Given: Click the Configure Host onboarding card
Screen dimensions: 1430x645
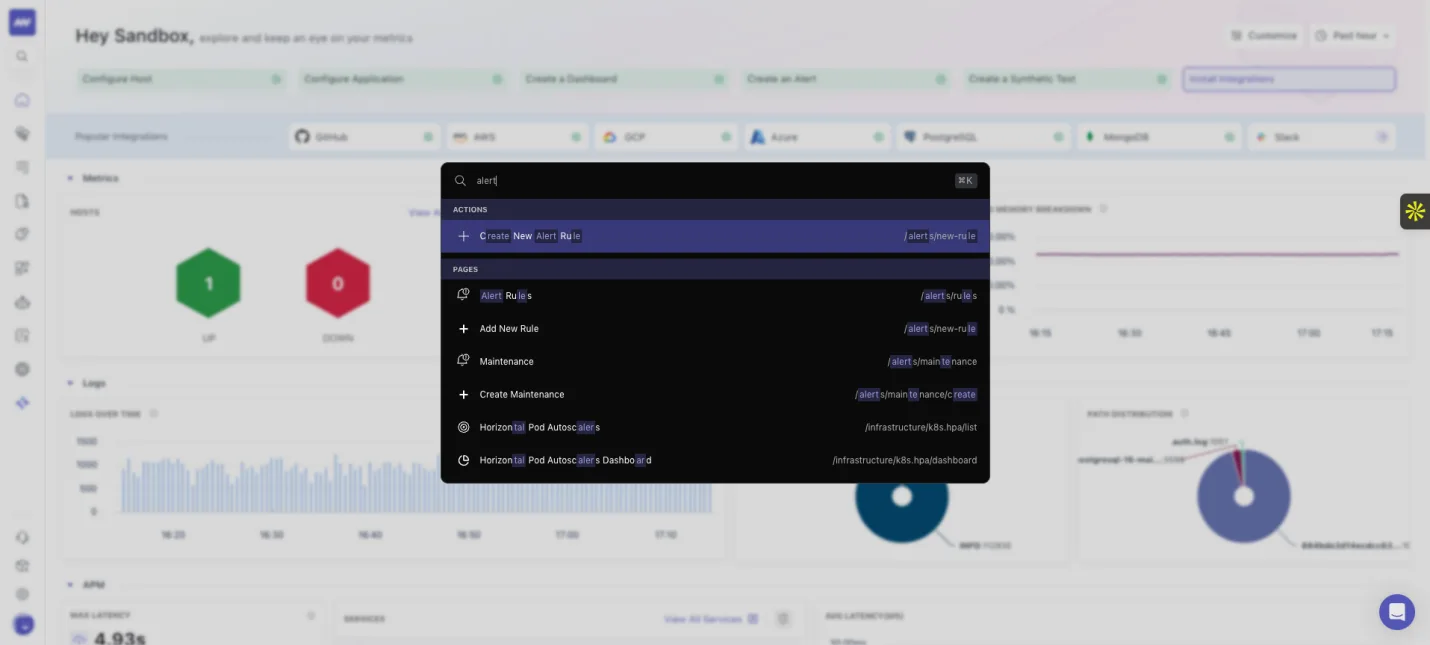Looking at the screenshot, I should (182, 79).
